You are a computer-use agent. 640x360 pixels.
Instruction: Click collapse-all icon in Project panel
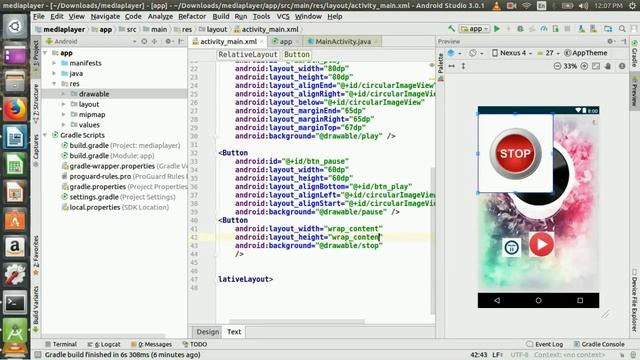pyautogui.click(x=154, y=41)
